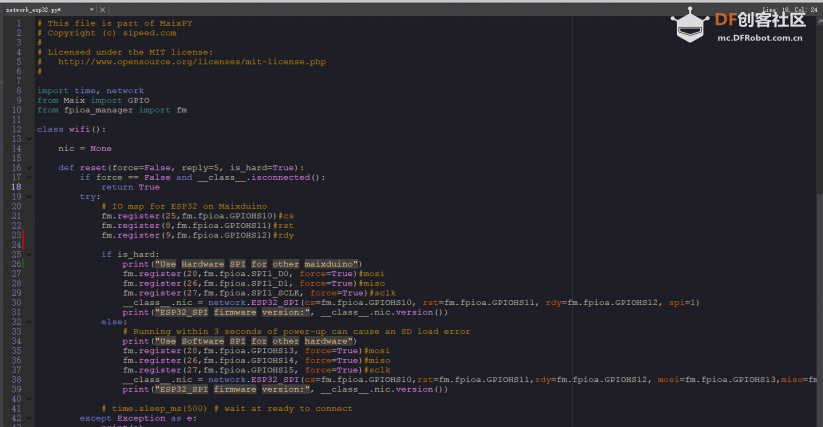Click the scroll-up arrow of vertical scrollbar
The image size is (823, 427).
[820, 20]
